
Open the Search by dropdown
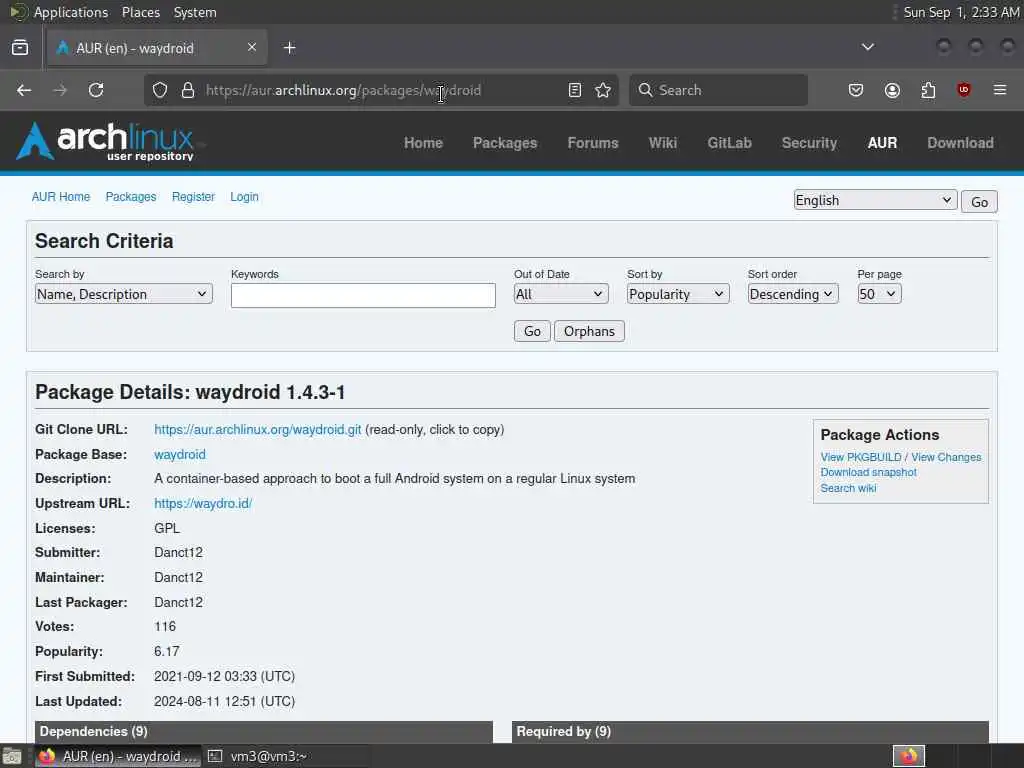[x=123, y=294]
